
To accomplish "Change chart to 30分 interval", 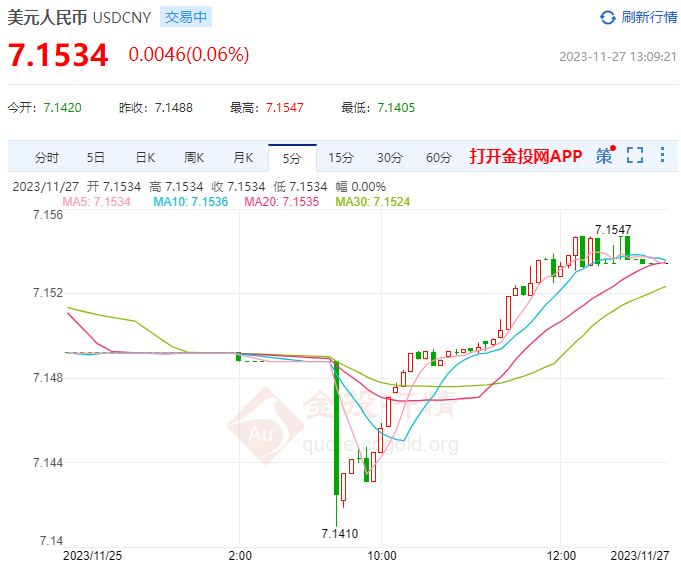I will (x=390, y=157).
